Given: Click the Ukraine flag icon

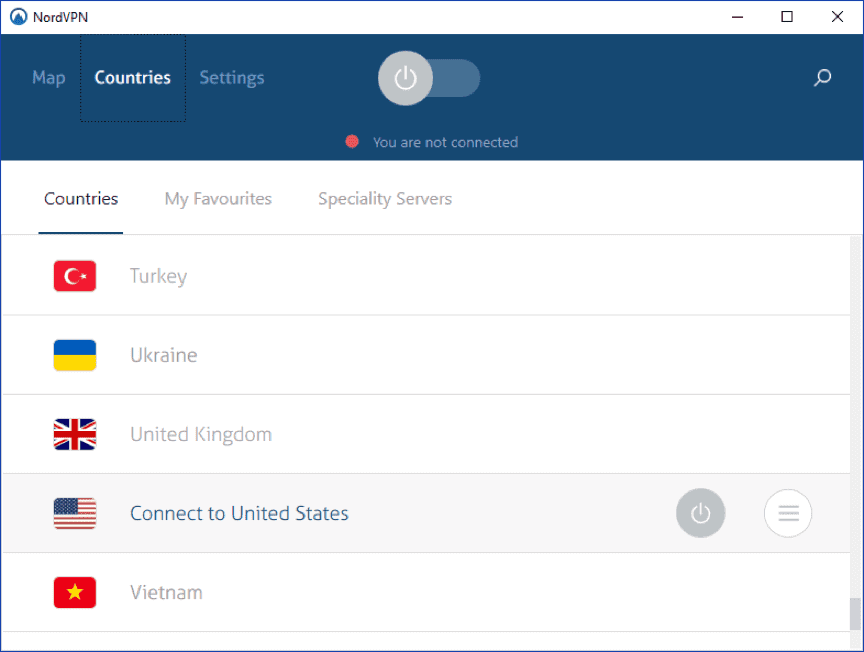Looking at the screenshot, I should click(x=75, y=355).
